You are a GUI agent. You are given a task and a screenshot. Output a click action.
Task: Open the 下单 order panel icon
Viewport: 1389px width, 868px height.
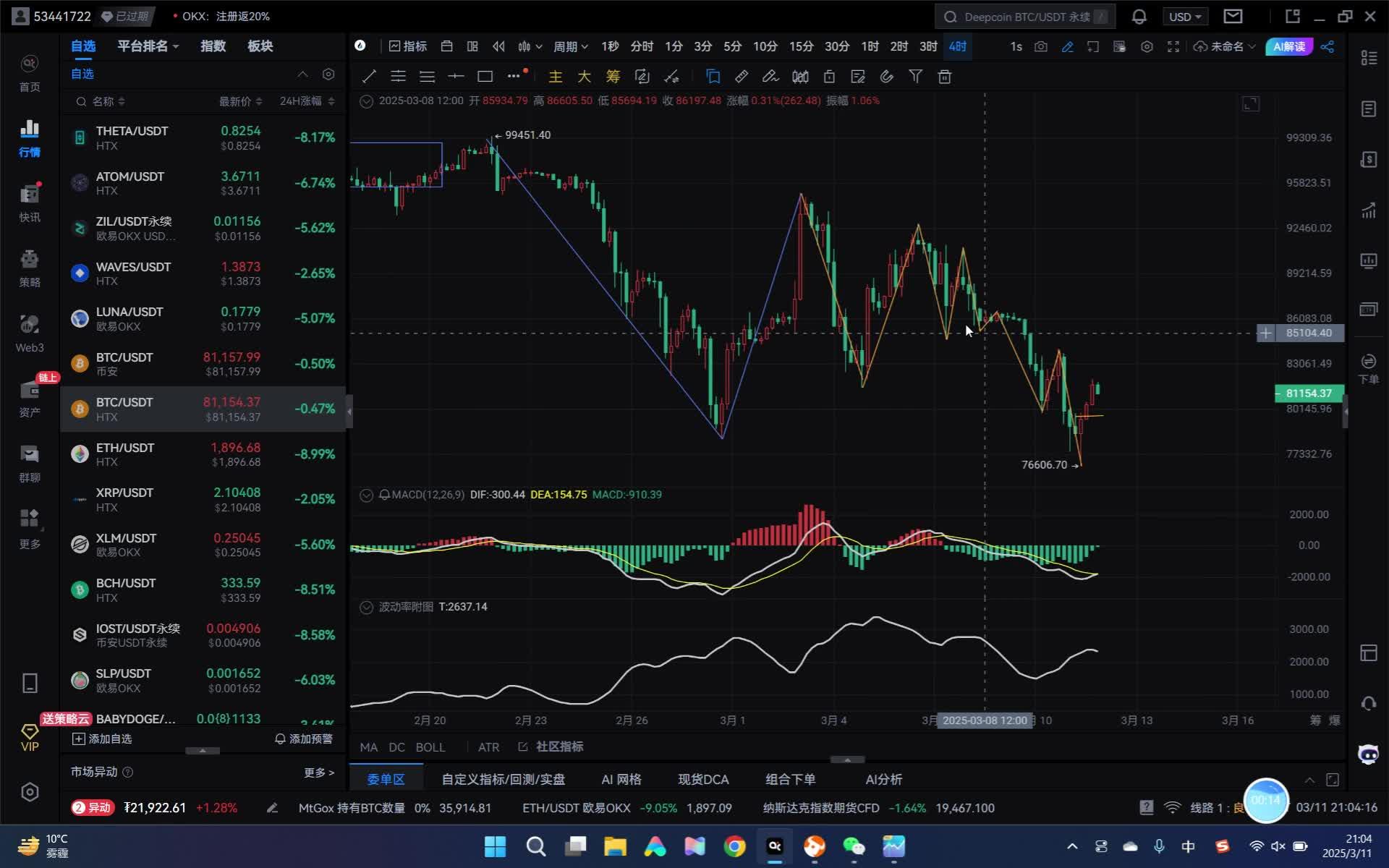click(1368, 368)
